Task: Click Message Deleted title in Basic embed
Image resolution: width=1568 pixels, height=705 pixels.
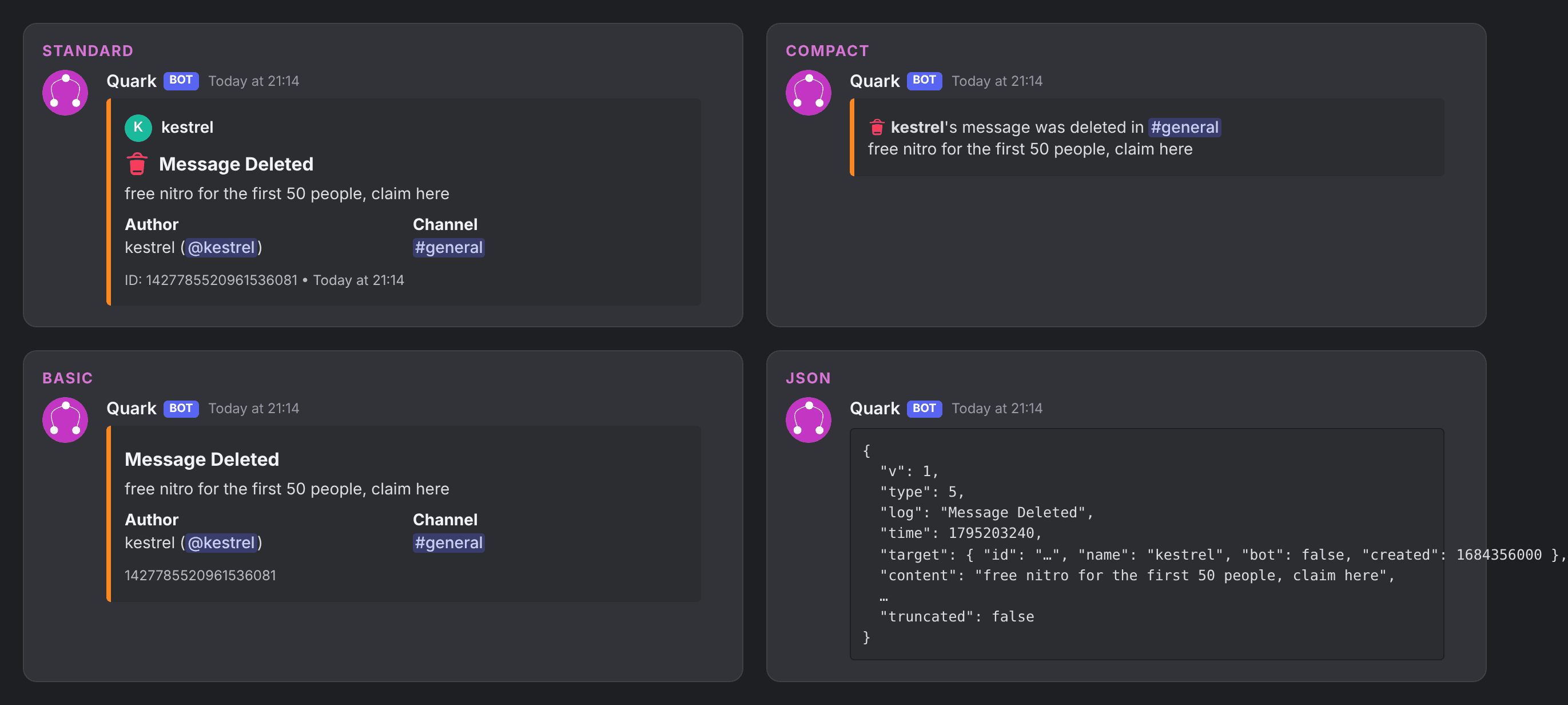Action: pyautogui.click(x=202, y=460)
